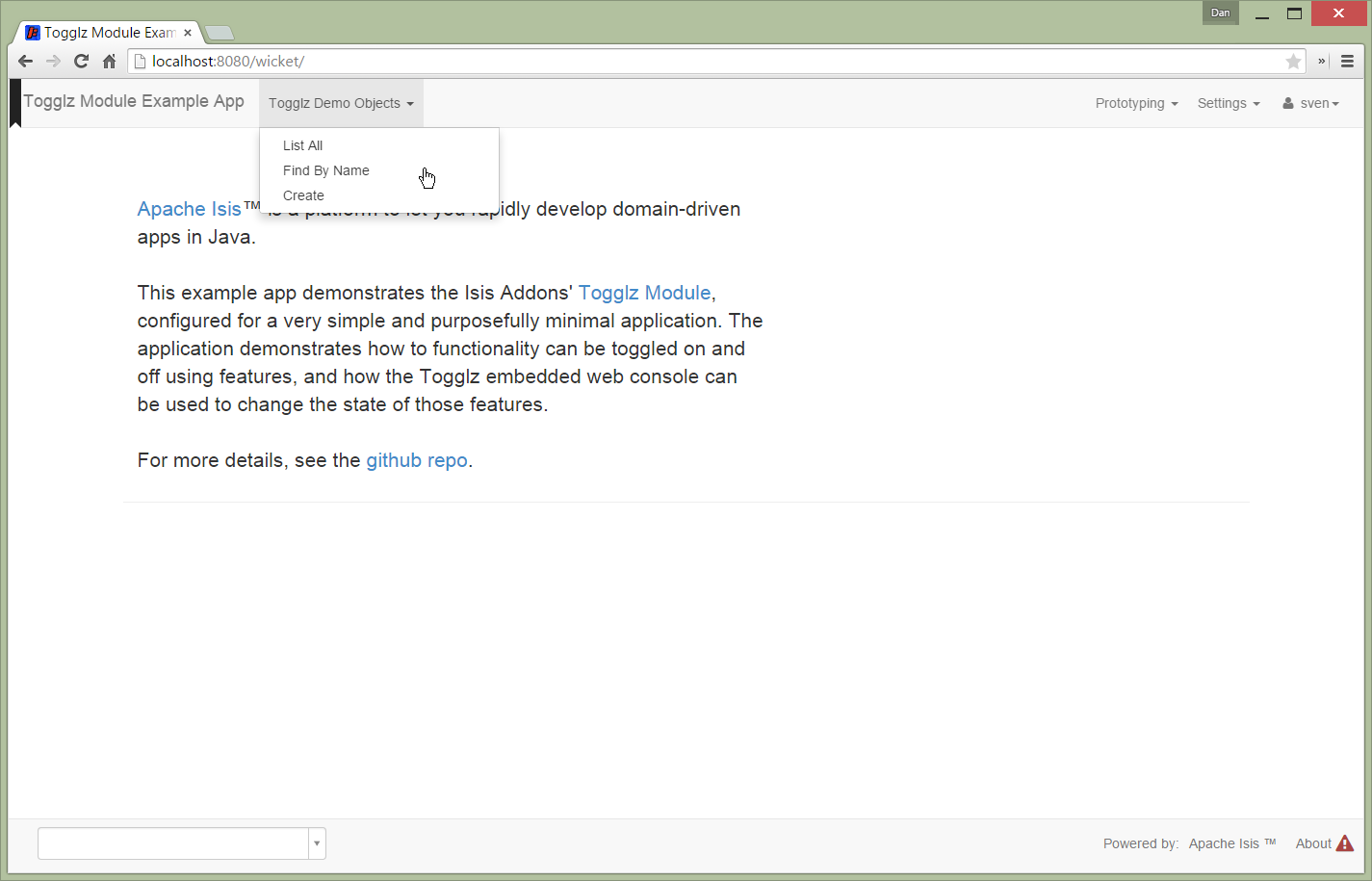Open the github repo link
The width and height of the screenshot is (1372, 881).
[417, 460]
